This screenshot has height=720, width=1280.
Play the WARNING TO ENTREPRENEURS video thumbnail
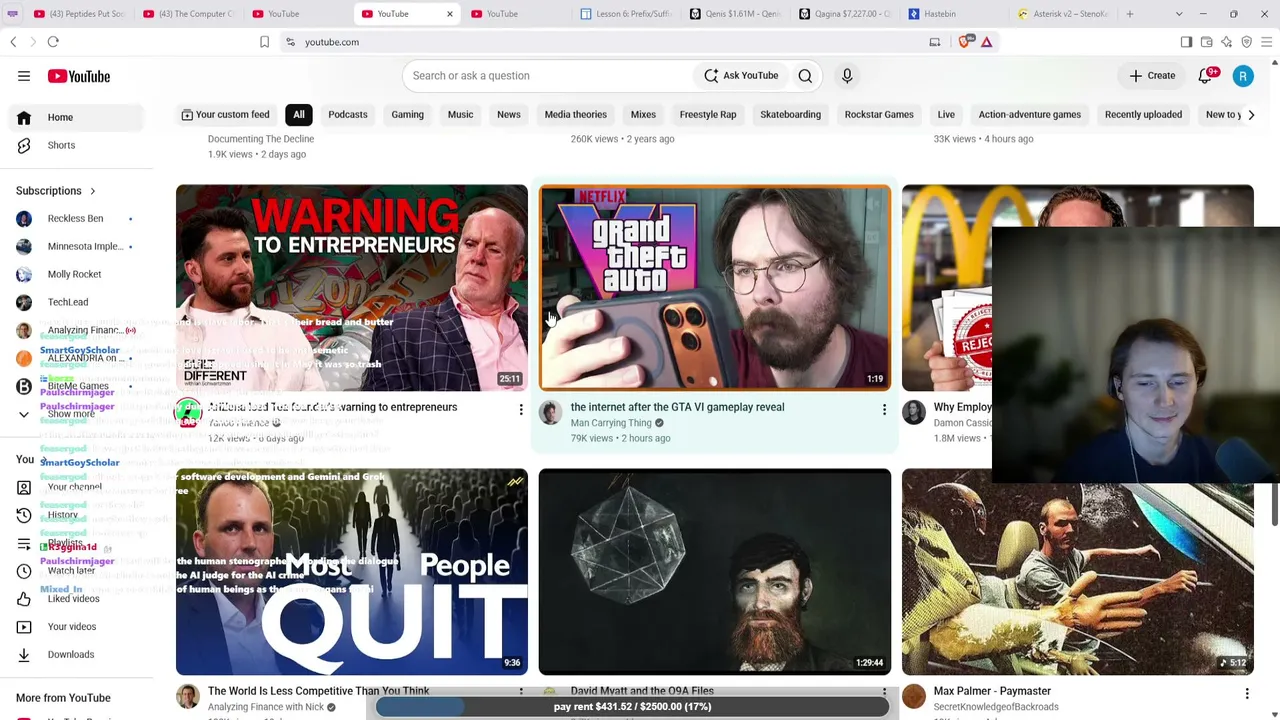tap(352, 288)
